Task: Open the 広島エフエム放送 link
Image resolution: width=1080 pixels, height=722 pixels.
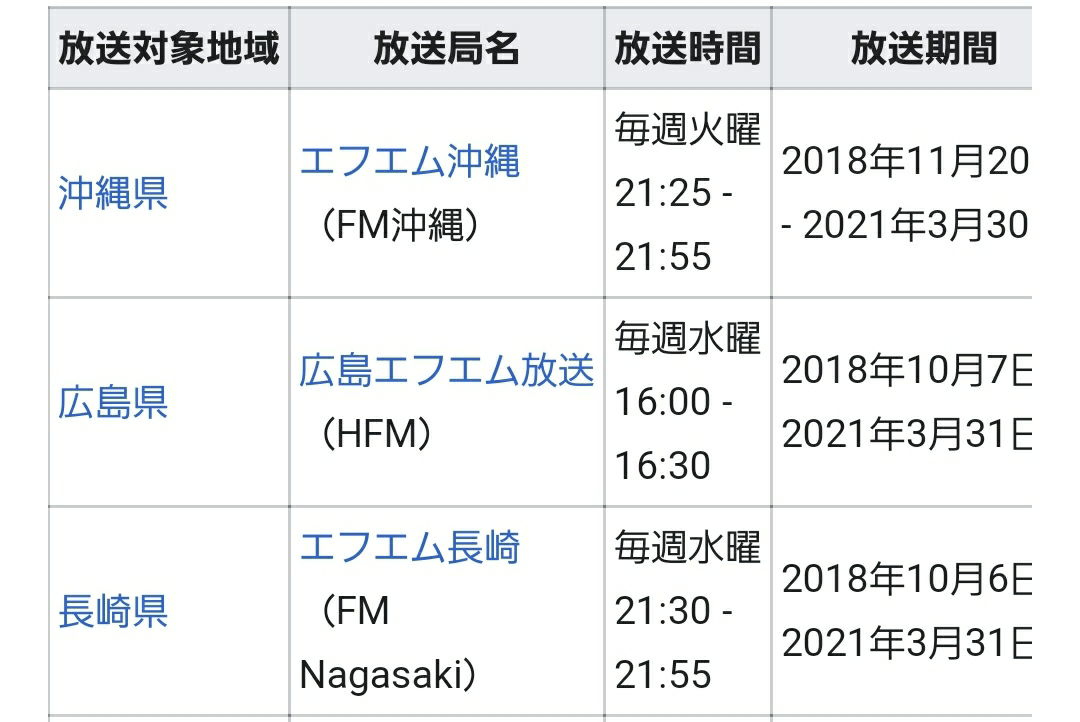Action: (446, 370)
